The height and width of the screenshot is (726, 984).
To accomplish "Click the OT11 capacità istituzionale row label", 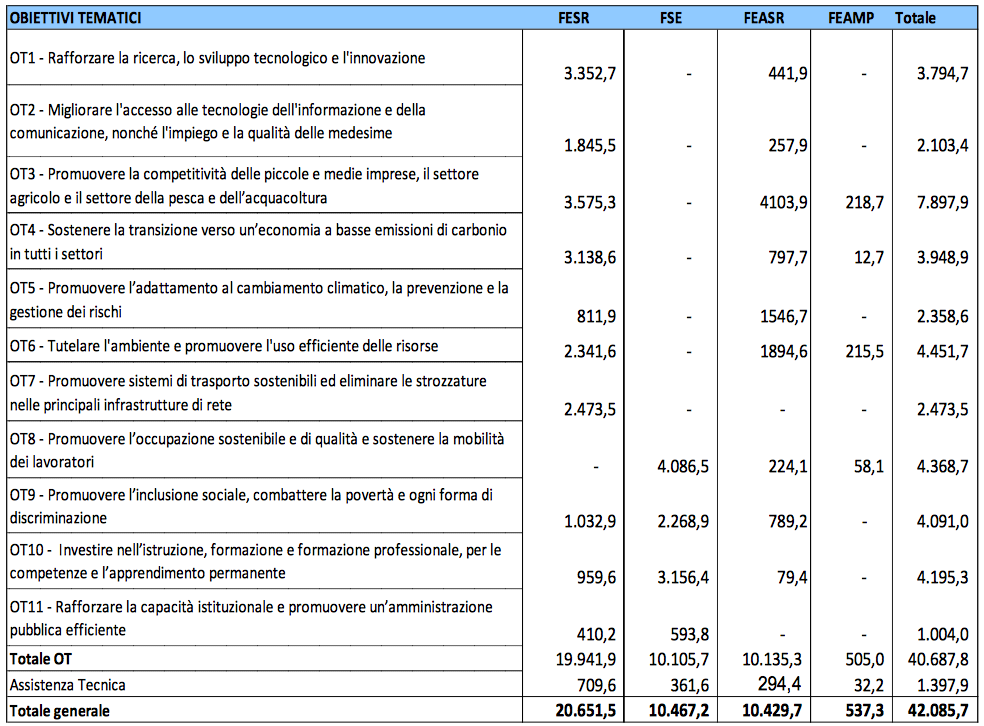I will [251, 618].
